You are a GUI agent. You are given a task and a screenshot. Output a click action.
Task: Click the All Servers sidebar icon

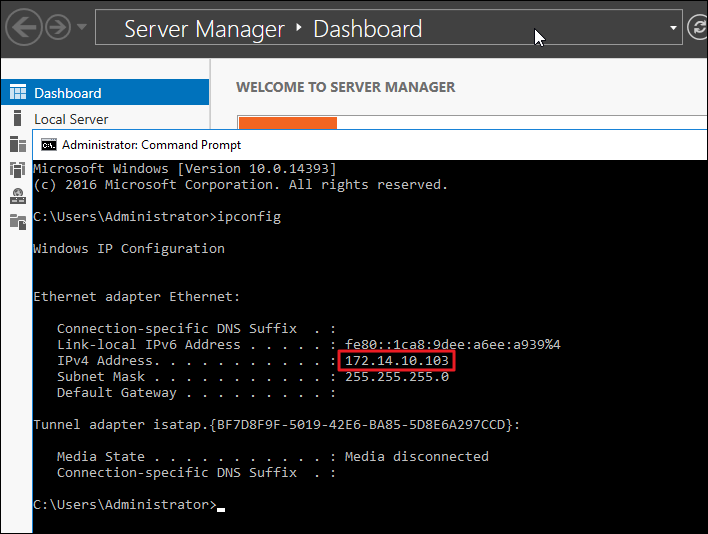point(18,144)
